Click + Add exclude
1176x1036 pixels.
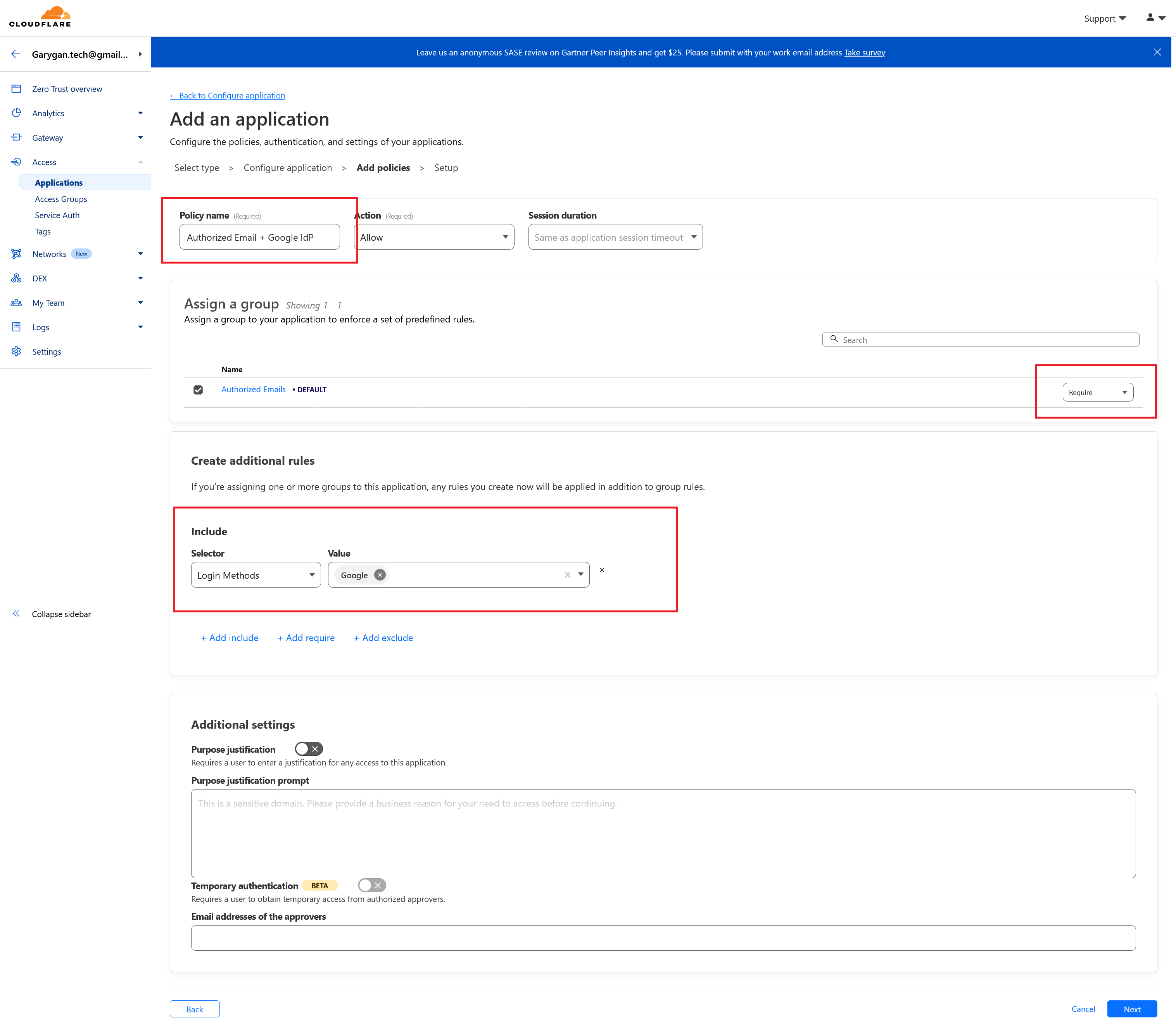[383, 637]
